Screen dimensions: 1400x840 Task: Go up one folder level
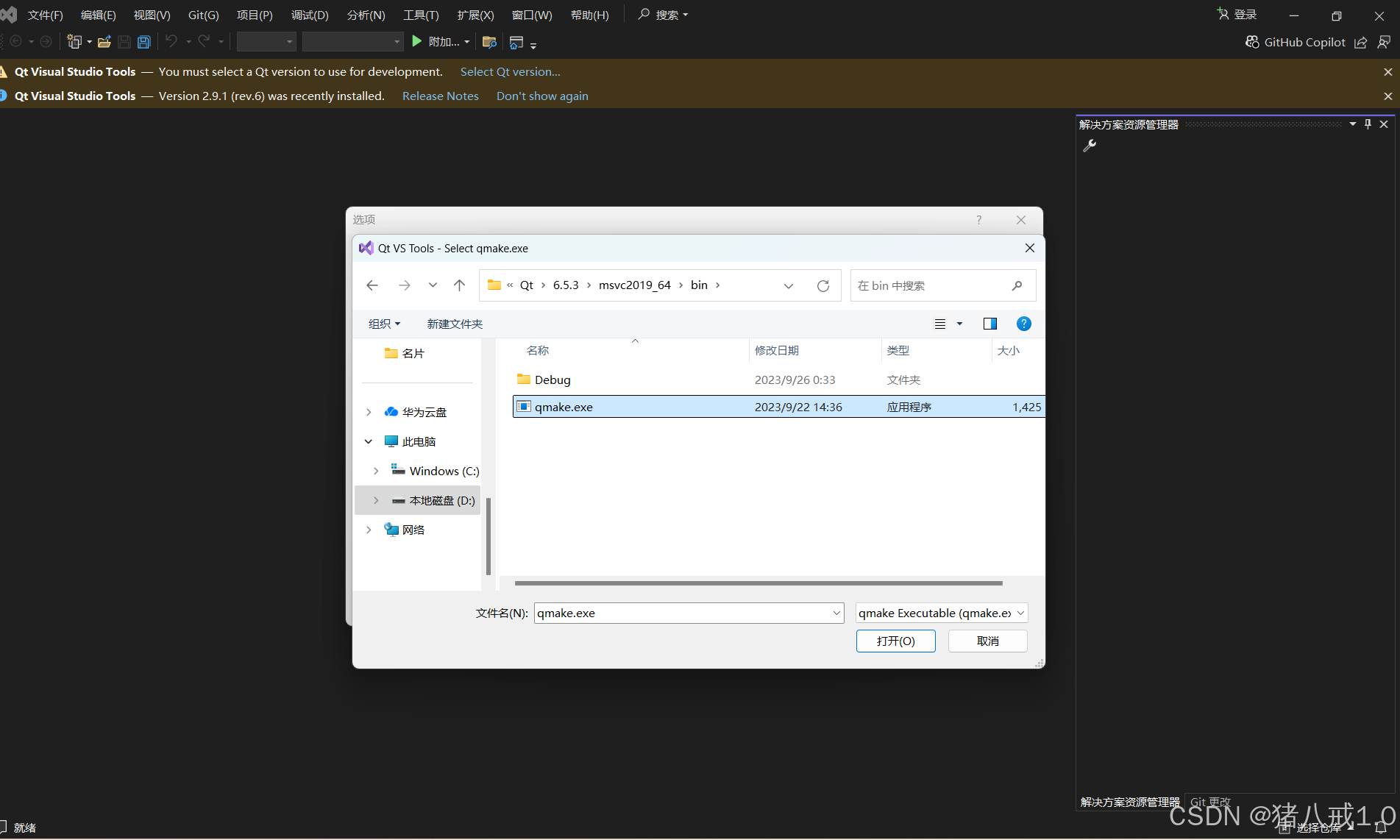[460, 285]
